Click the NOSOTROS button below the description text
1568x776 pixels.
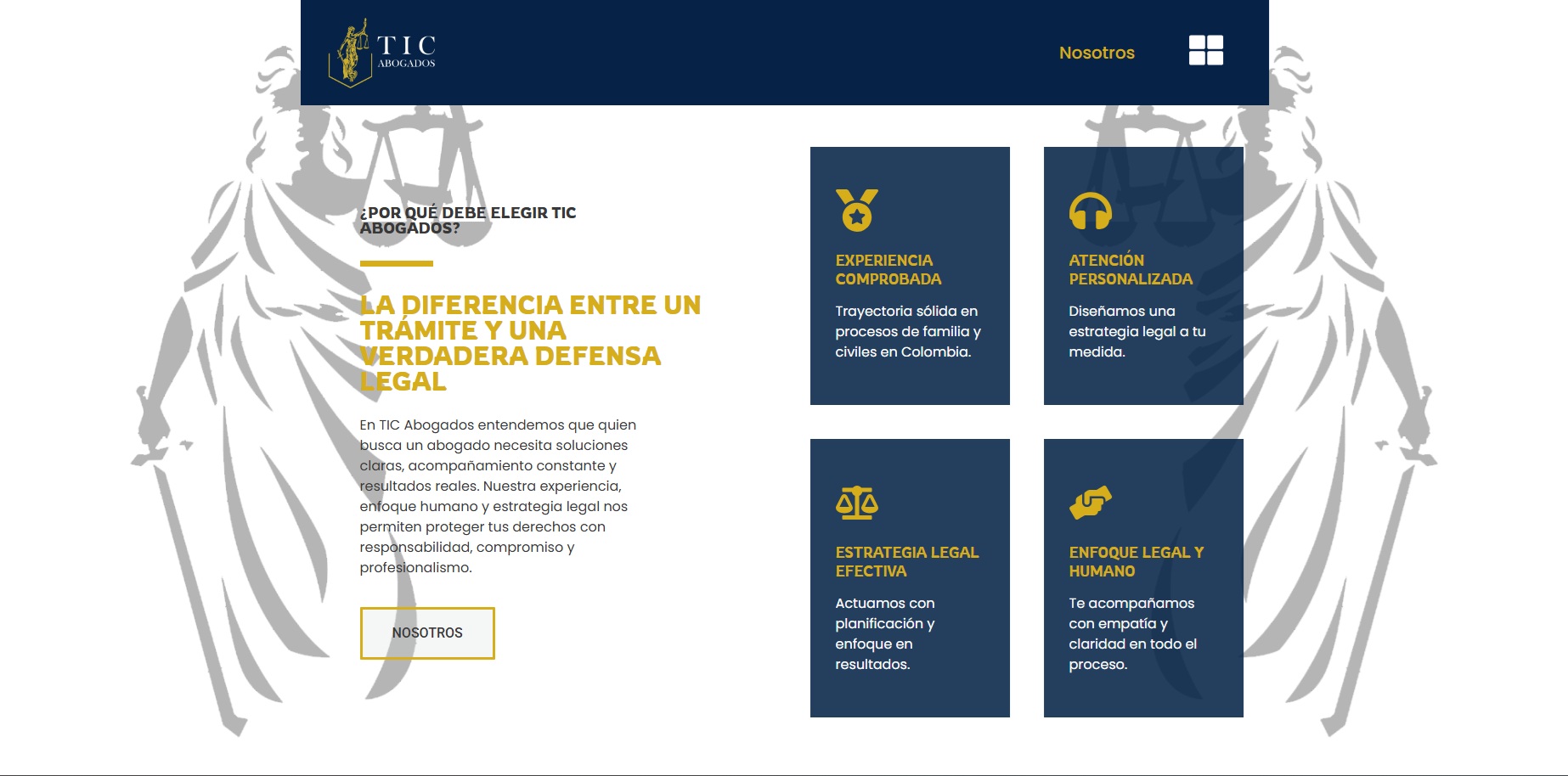pyautogui.click(x=426, y=633)
